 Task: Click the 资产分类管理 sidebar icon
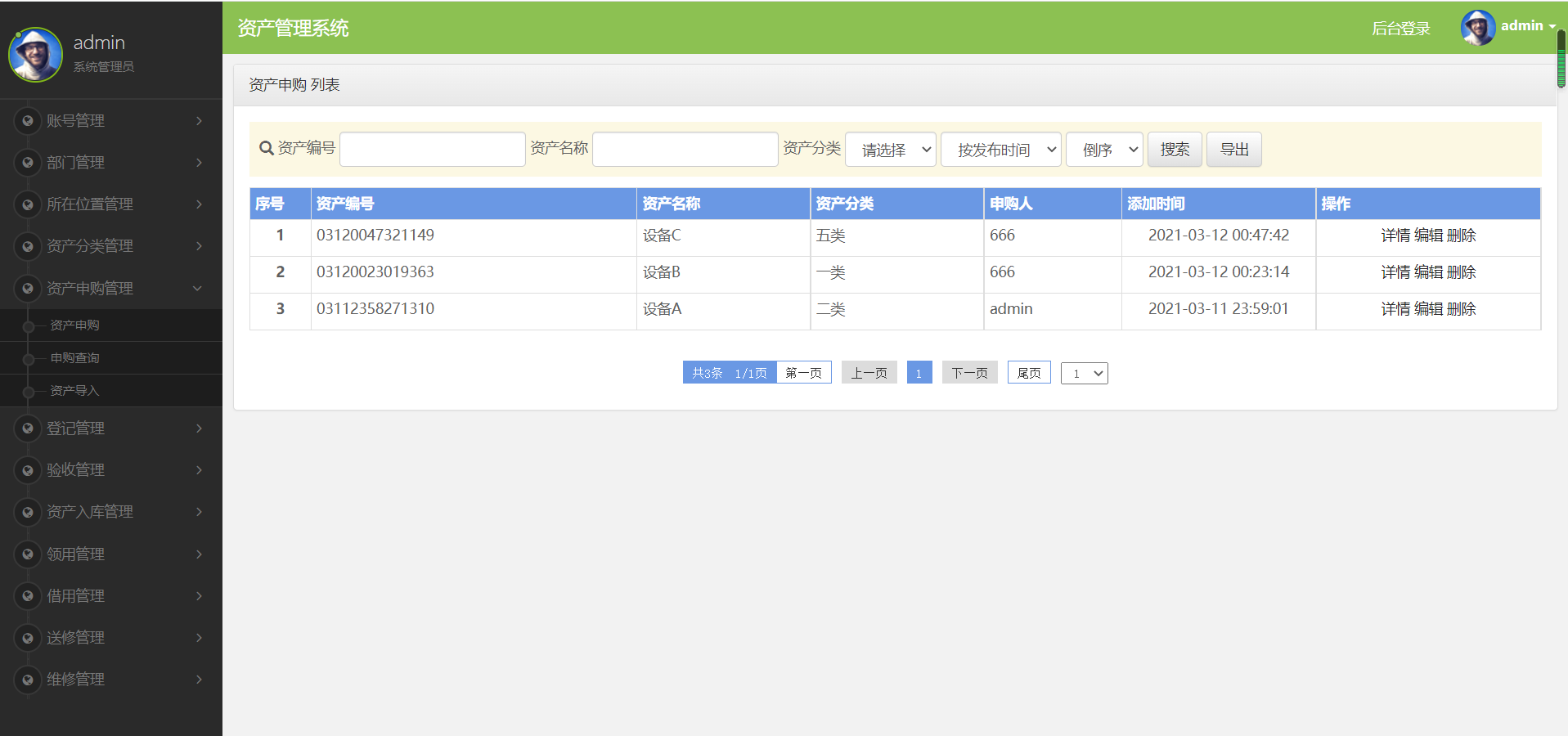(x=28, y=246)
